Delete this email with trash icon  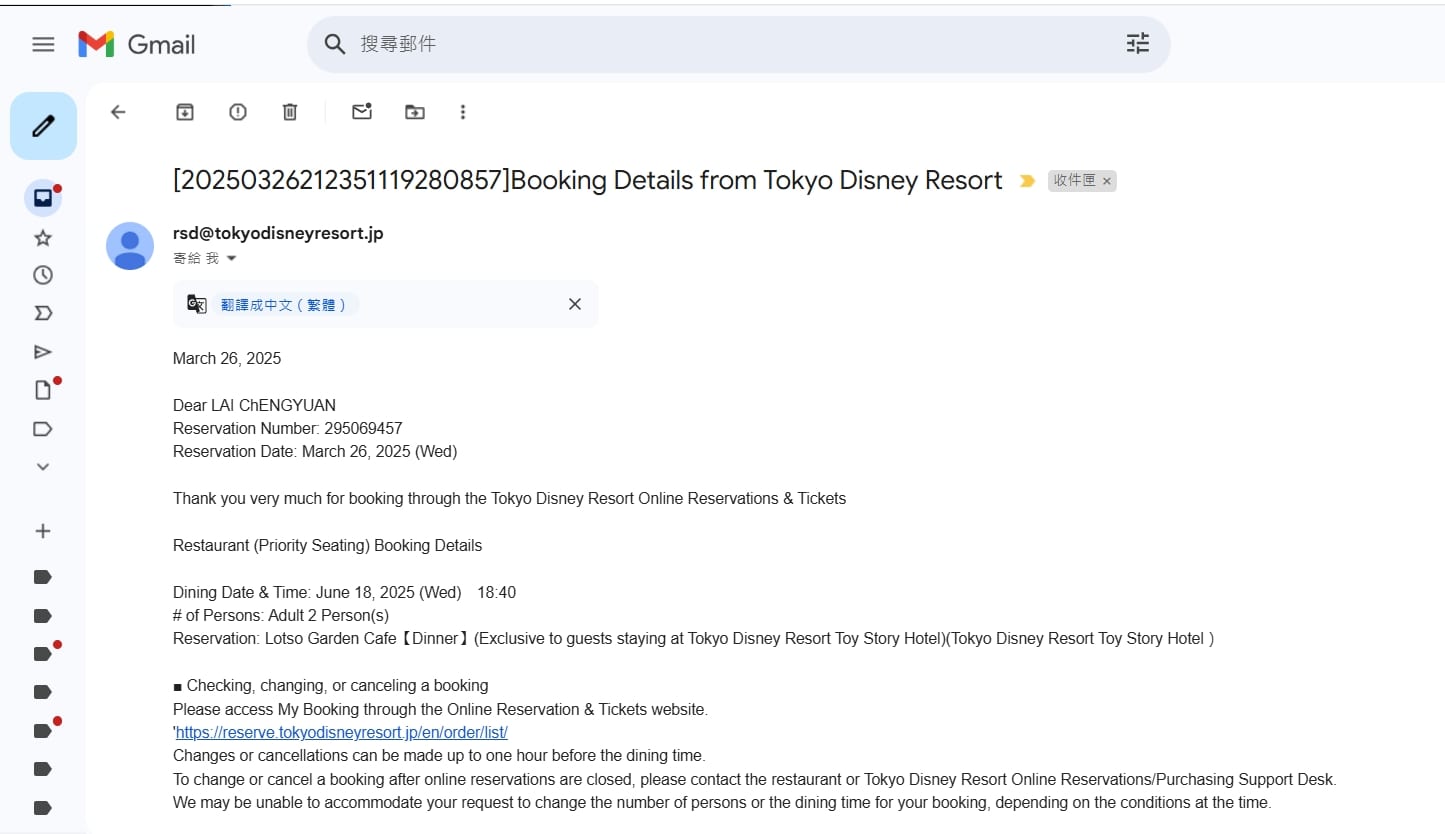(290, 112)
